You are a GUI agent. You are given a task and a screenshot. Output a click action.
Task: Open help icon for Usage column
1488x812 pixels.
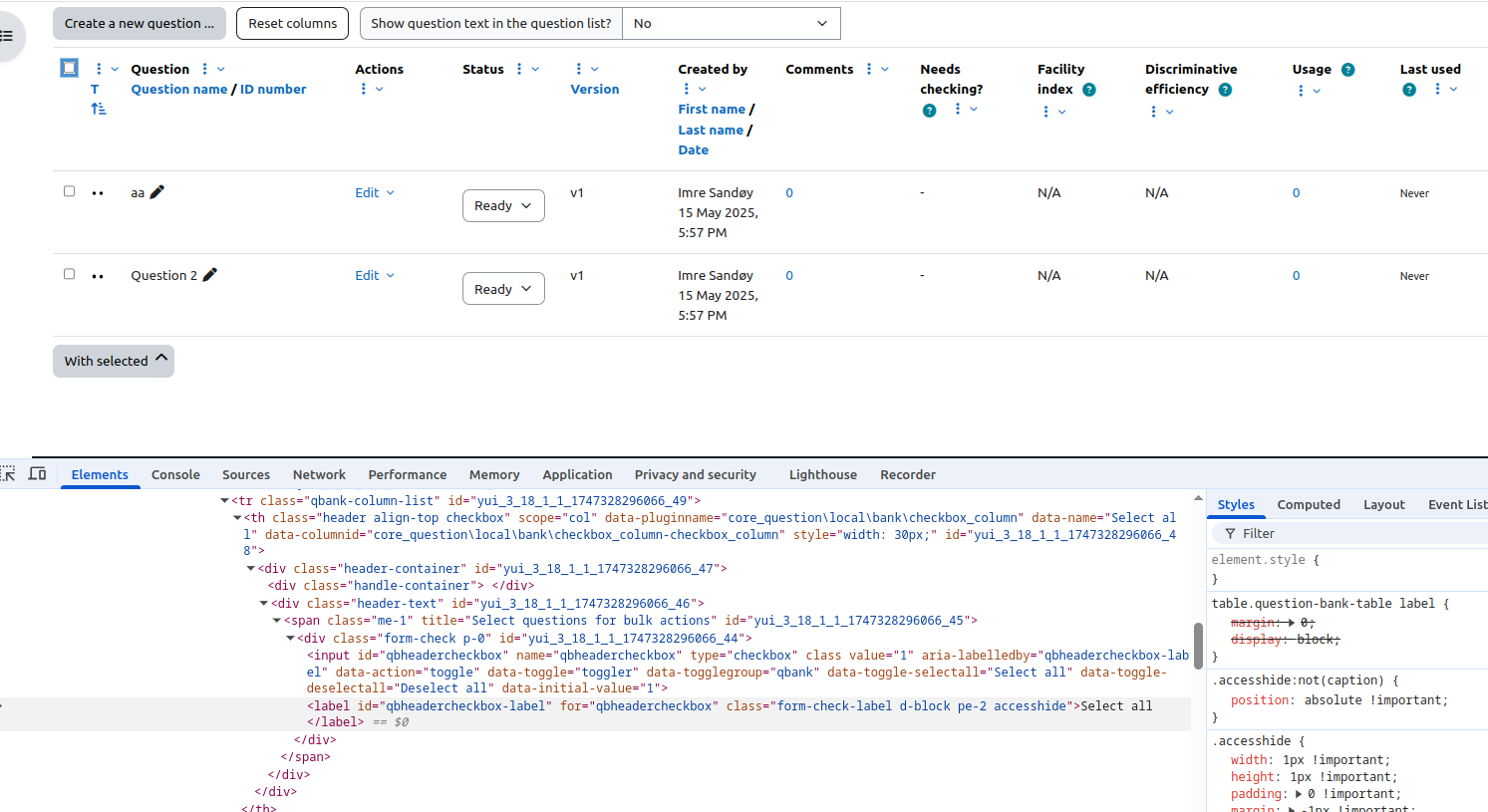click(1348, 70)
